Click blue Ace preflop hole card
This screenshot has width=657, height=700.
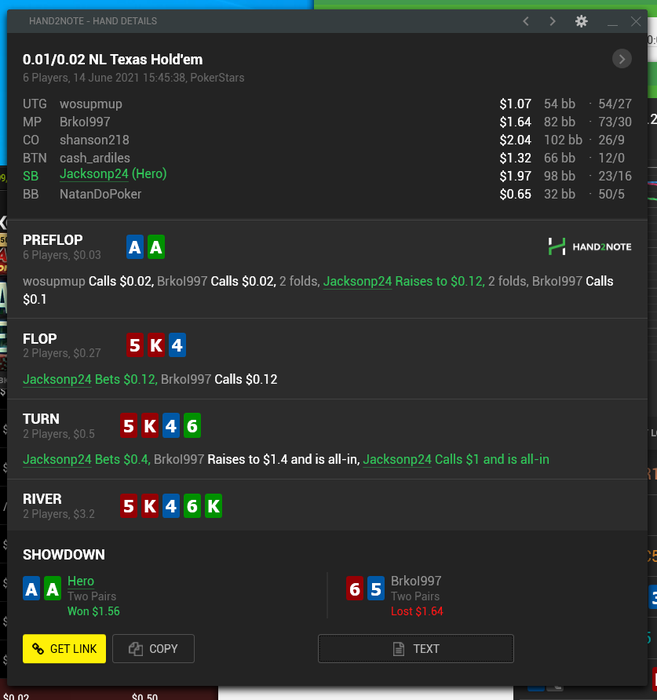click(x=135, y=247)
